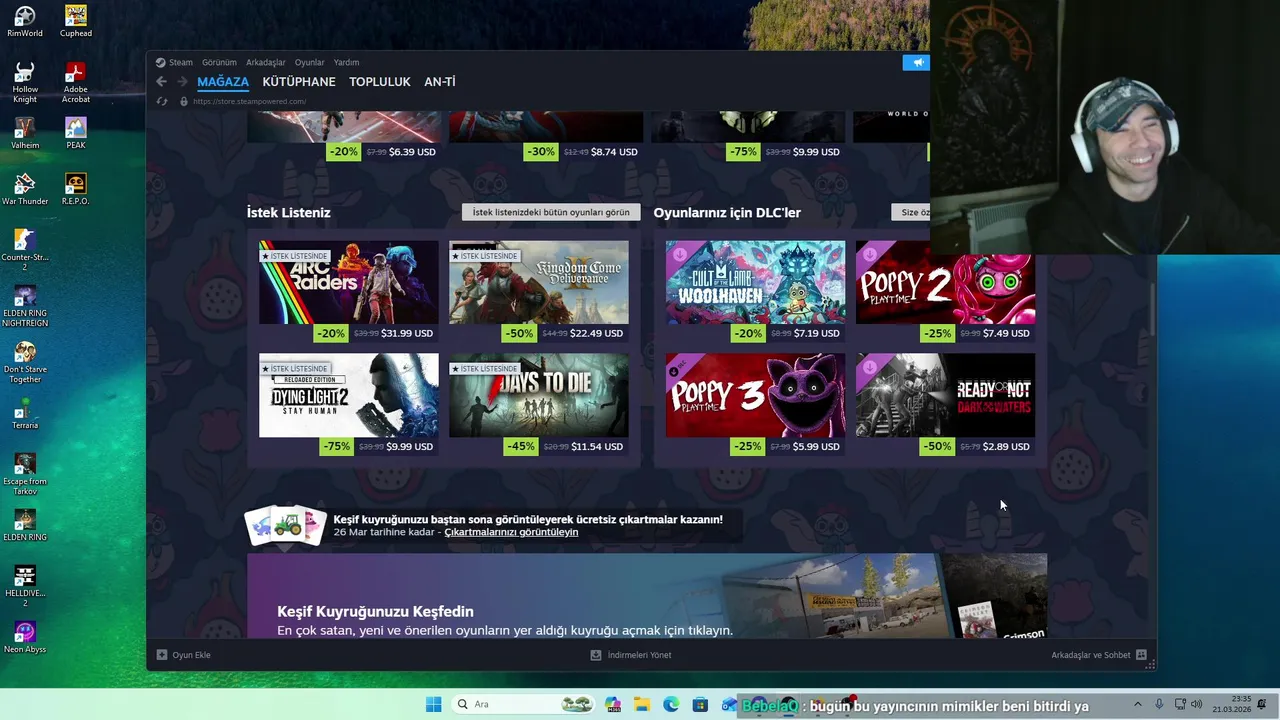Select the Don't Starve Together desktop icon
This screenshot has height=720, width=1280.
tap(25, 362)
